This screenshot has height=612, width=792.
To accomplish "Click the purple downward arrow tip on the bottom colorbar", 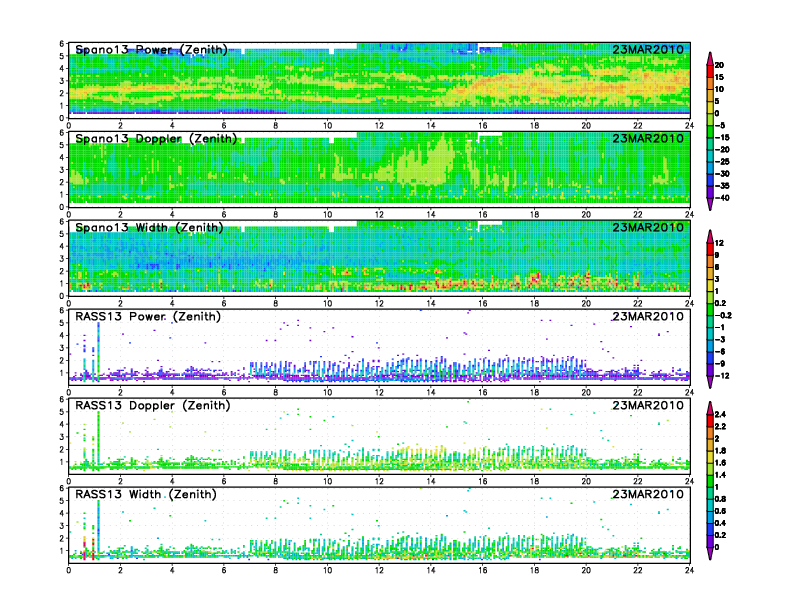I will tap(710, 554).
